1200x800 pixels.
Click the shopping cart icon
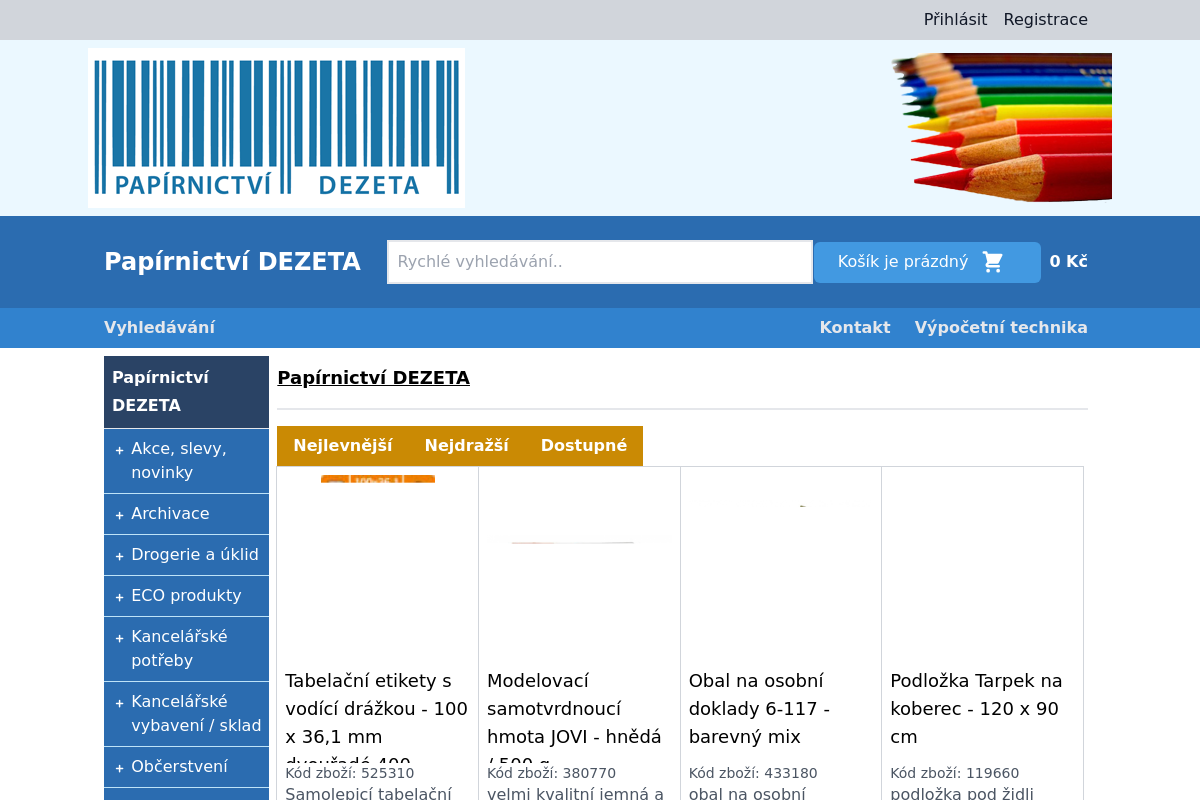(993, 262)
